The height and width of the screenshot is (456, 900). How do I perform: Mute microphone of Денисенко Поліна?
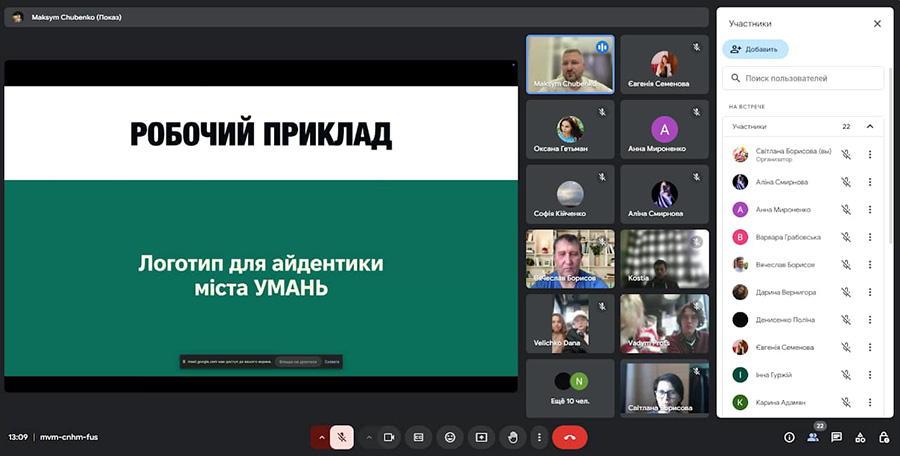point(845,320)
